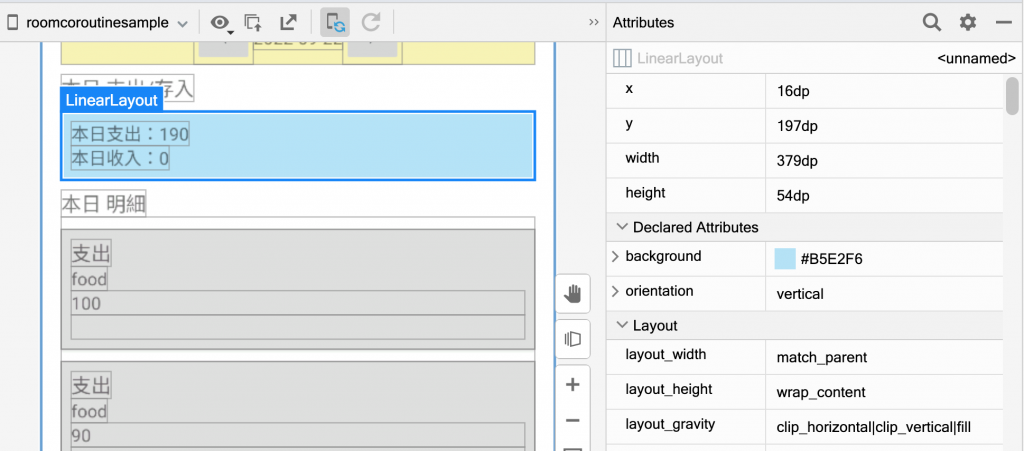The height and width of the screenshot is (451, 1024).
Task: Open Attributes panel settings gear
Action: click(967, 23)
